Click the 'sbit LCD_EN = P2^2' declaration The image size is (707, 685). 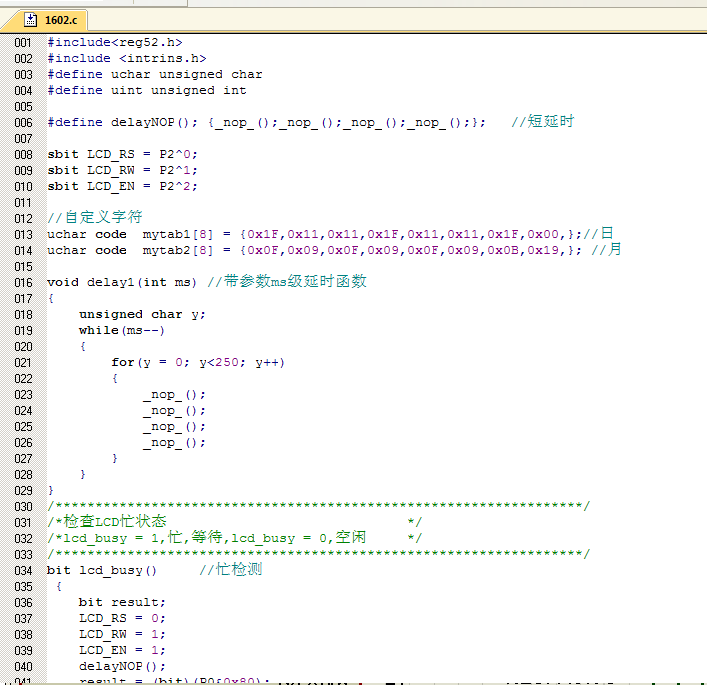[123, 186]
